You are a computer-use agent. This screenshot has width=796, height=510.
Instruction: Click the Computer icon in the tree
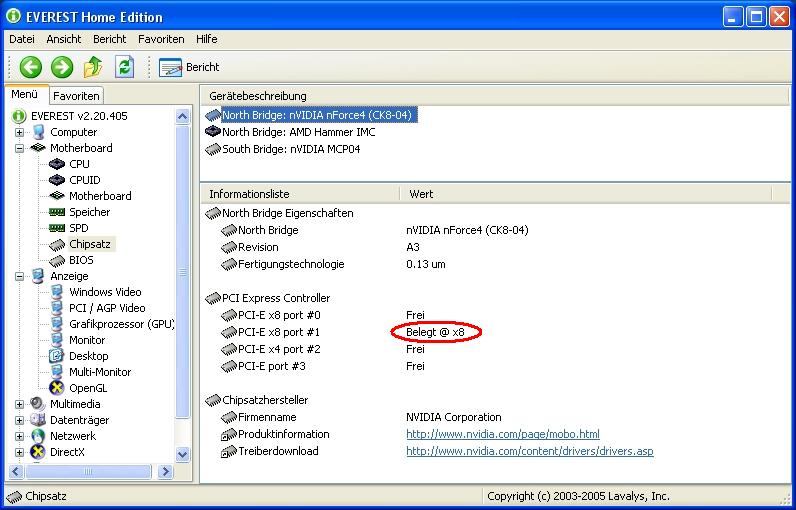tap(38, 132)
